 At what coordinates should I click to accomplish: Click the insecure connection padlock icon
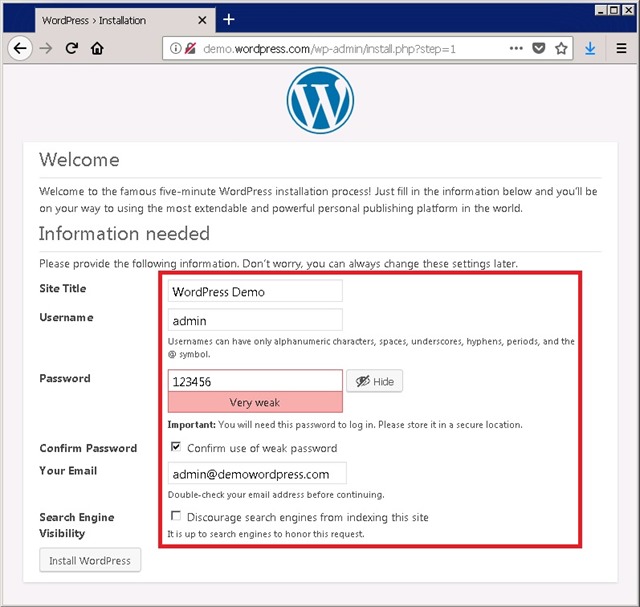190,49
